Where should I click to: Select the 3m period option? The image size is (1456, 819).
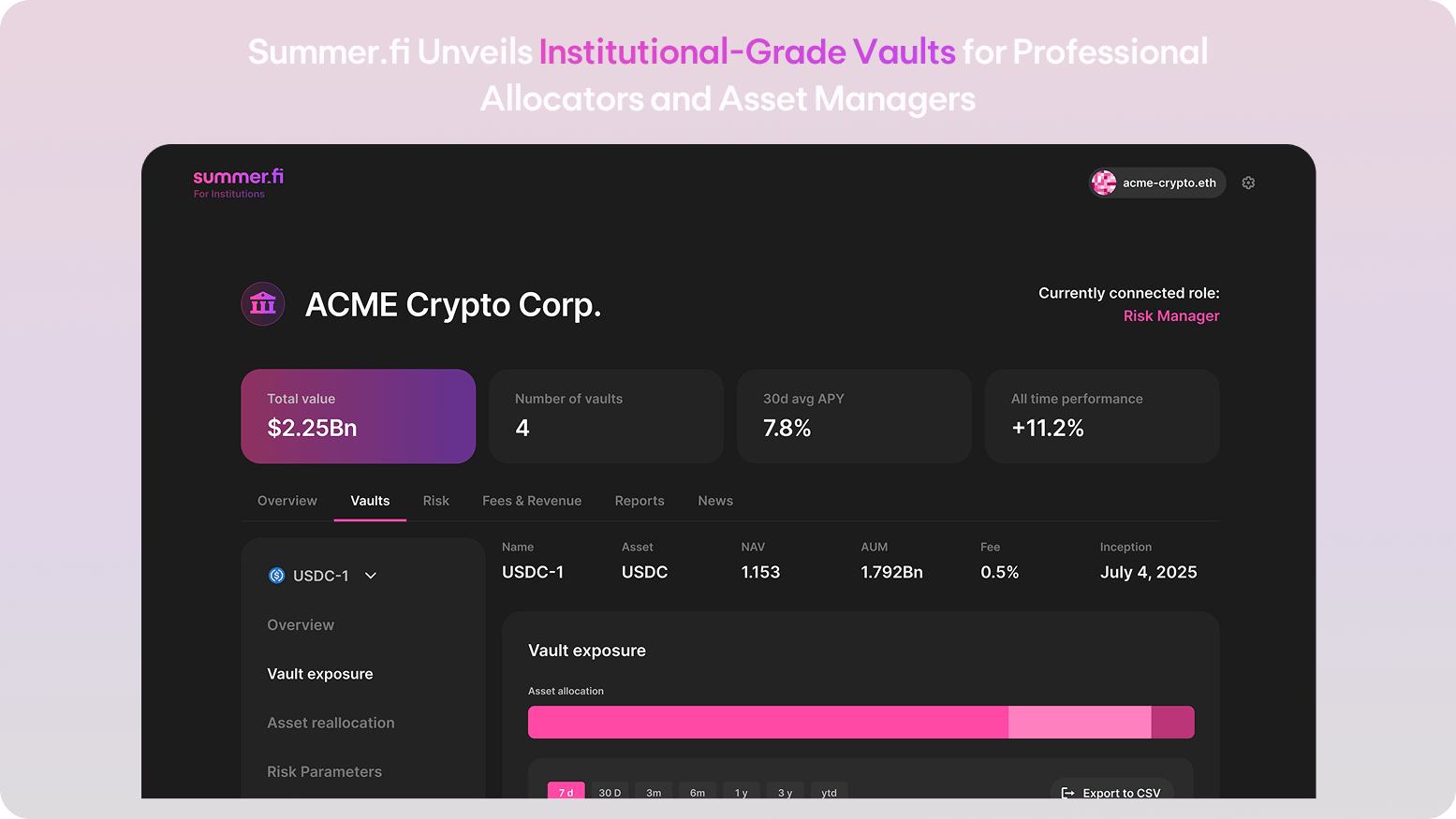[654, 792]
